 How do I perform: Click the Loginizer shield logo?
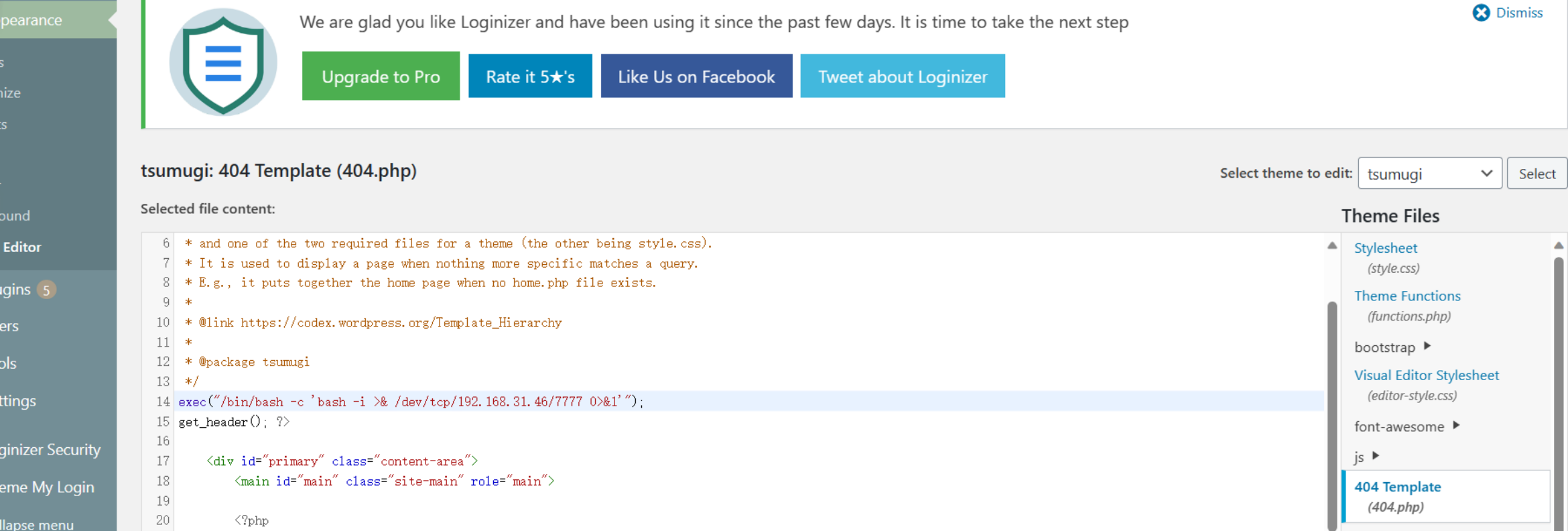(x=223, y=62)
